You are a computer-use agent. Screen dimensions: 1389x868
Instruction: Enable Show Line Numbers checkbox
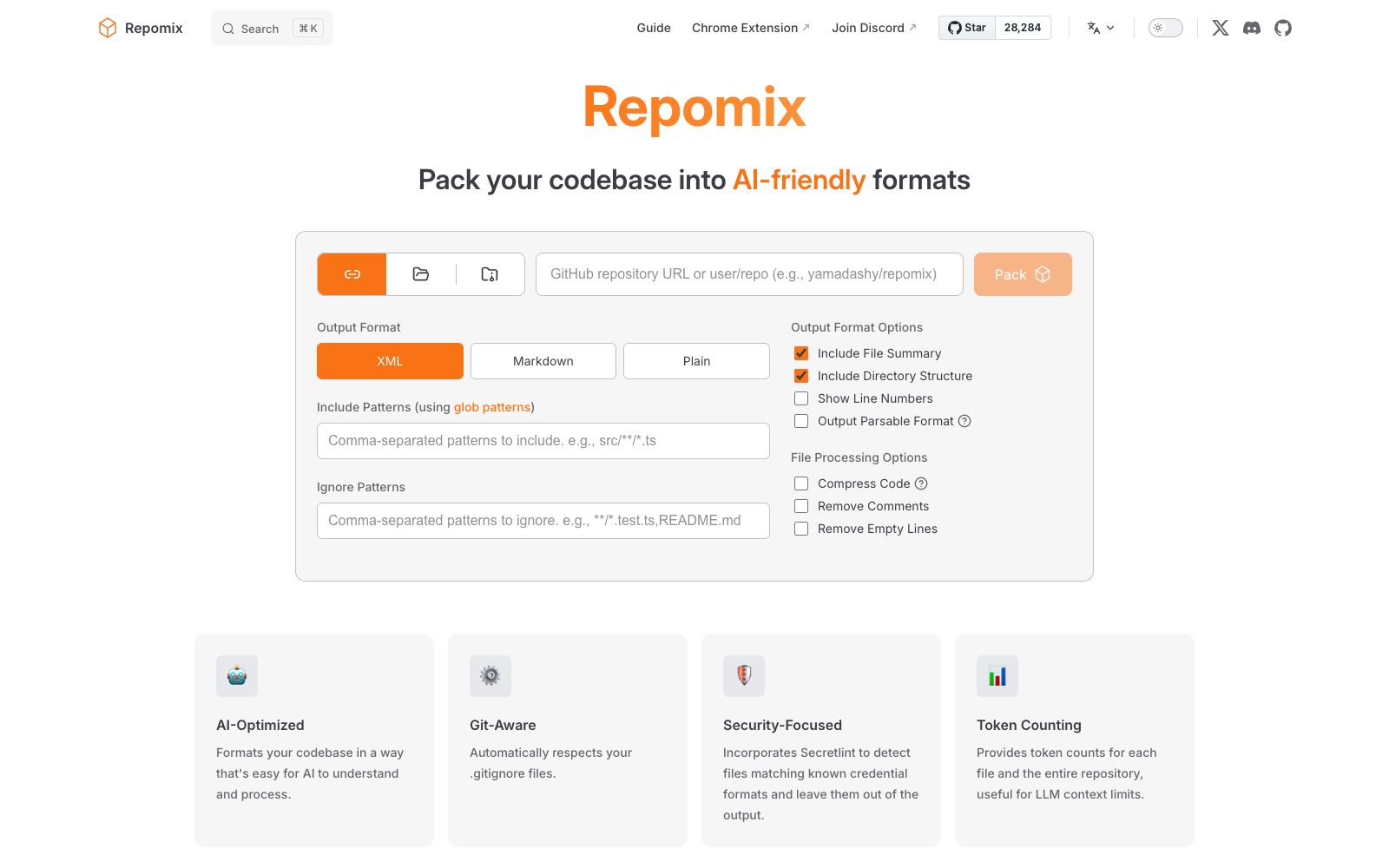click(801, 398)
